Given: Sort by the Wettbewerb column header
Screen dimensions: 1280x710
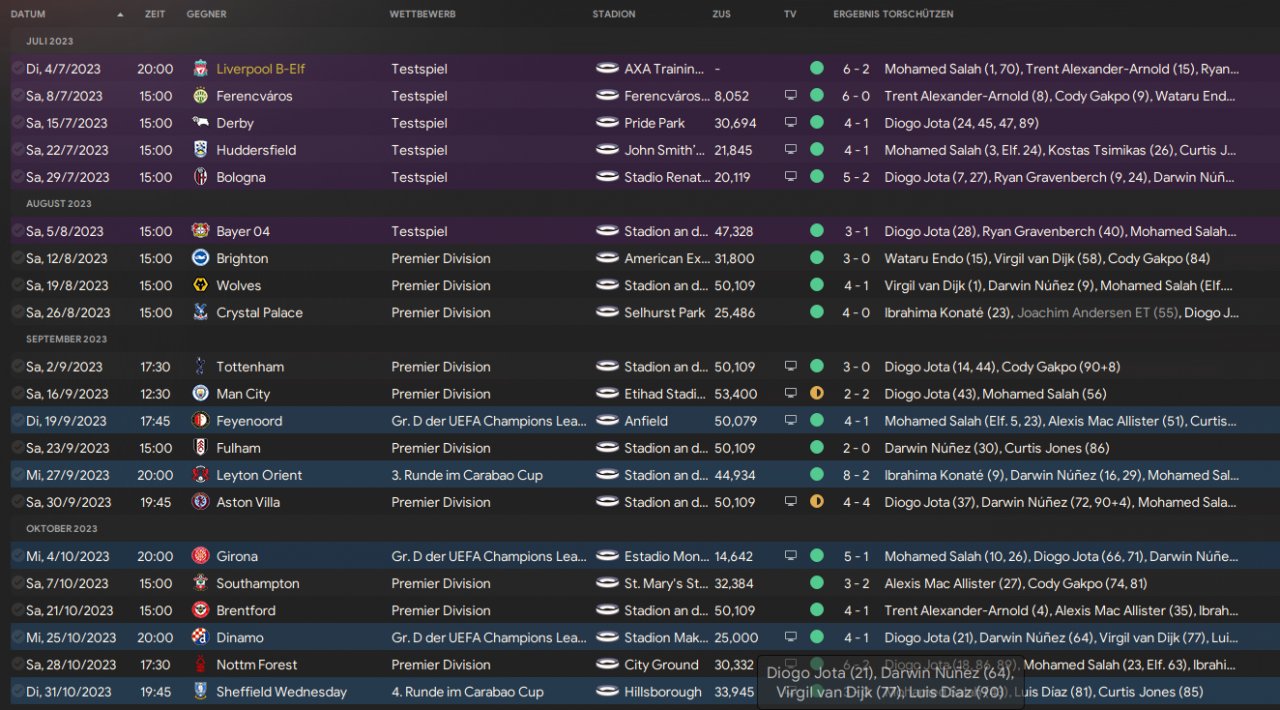Looking at the screenshot, I should pos(423,15).
